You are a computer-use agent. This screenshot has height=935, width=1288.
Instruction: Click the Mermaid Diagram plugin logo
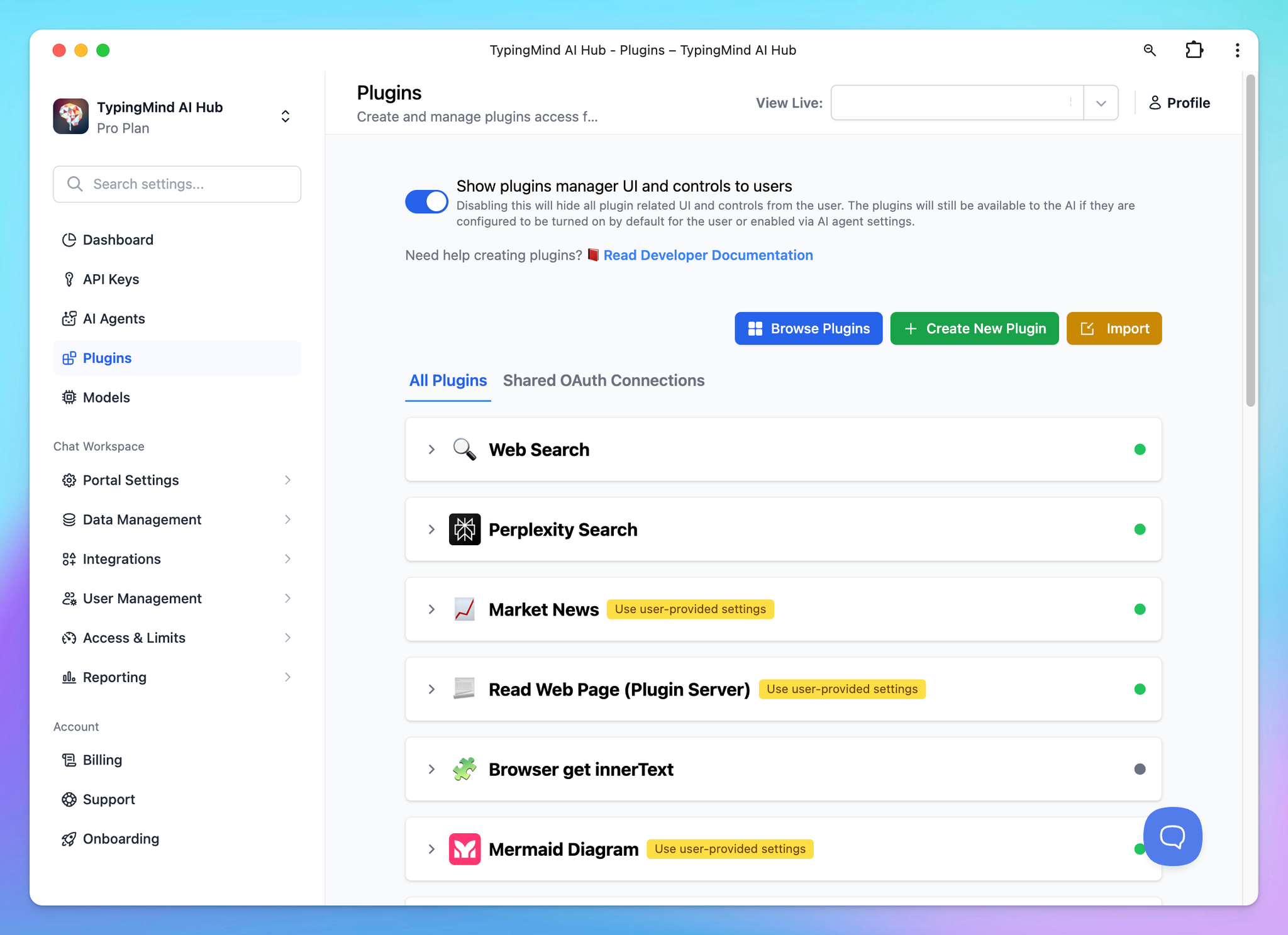point(465,849)
